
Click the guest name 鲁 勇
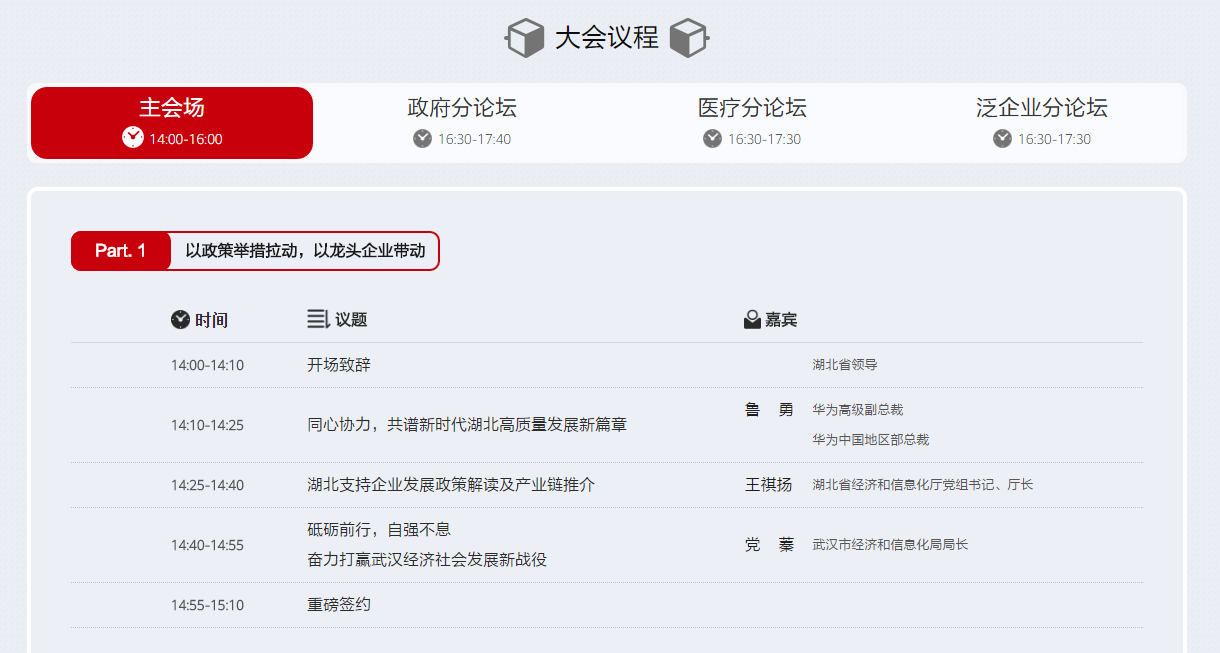pyautogui.click(x=769, y=409)
